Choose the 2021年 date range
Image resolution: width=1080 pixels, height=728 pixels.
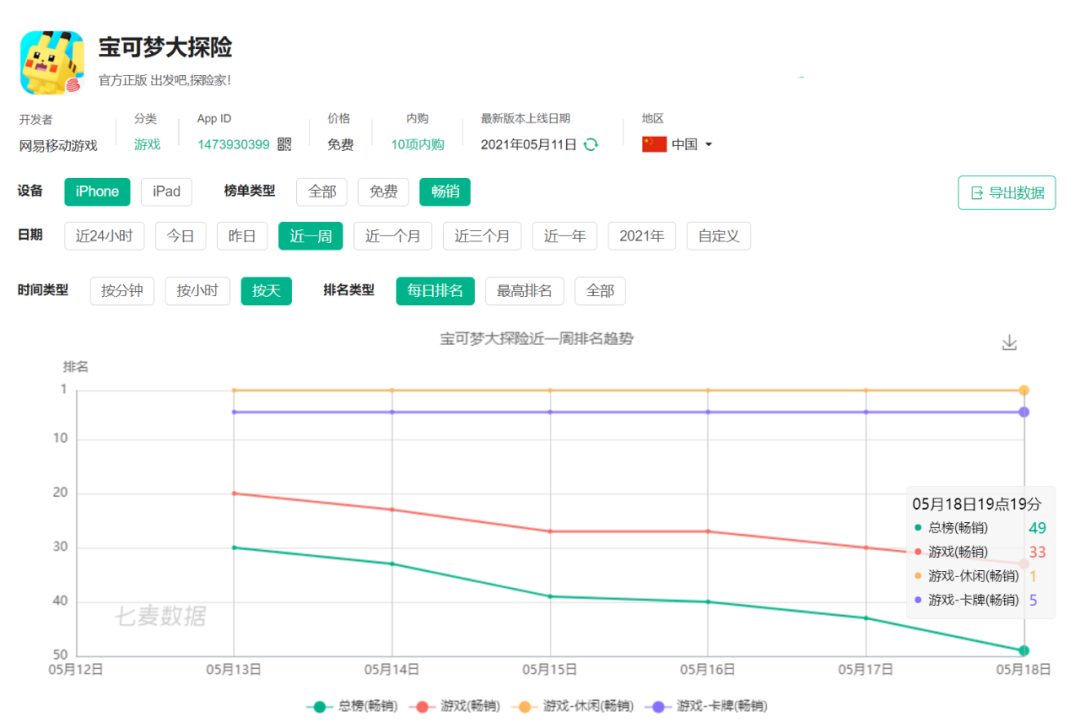point(642,236)
